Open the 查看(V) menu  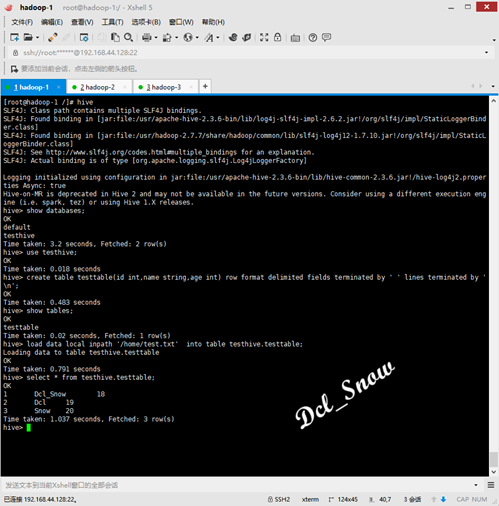[x=82, y=22]
